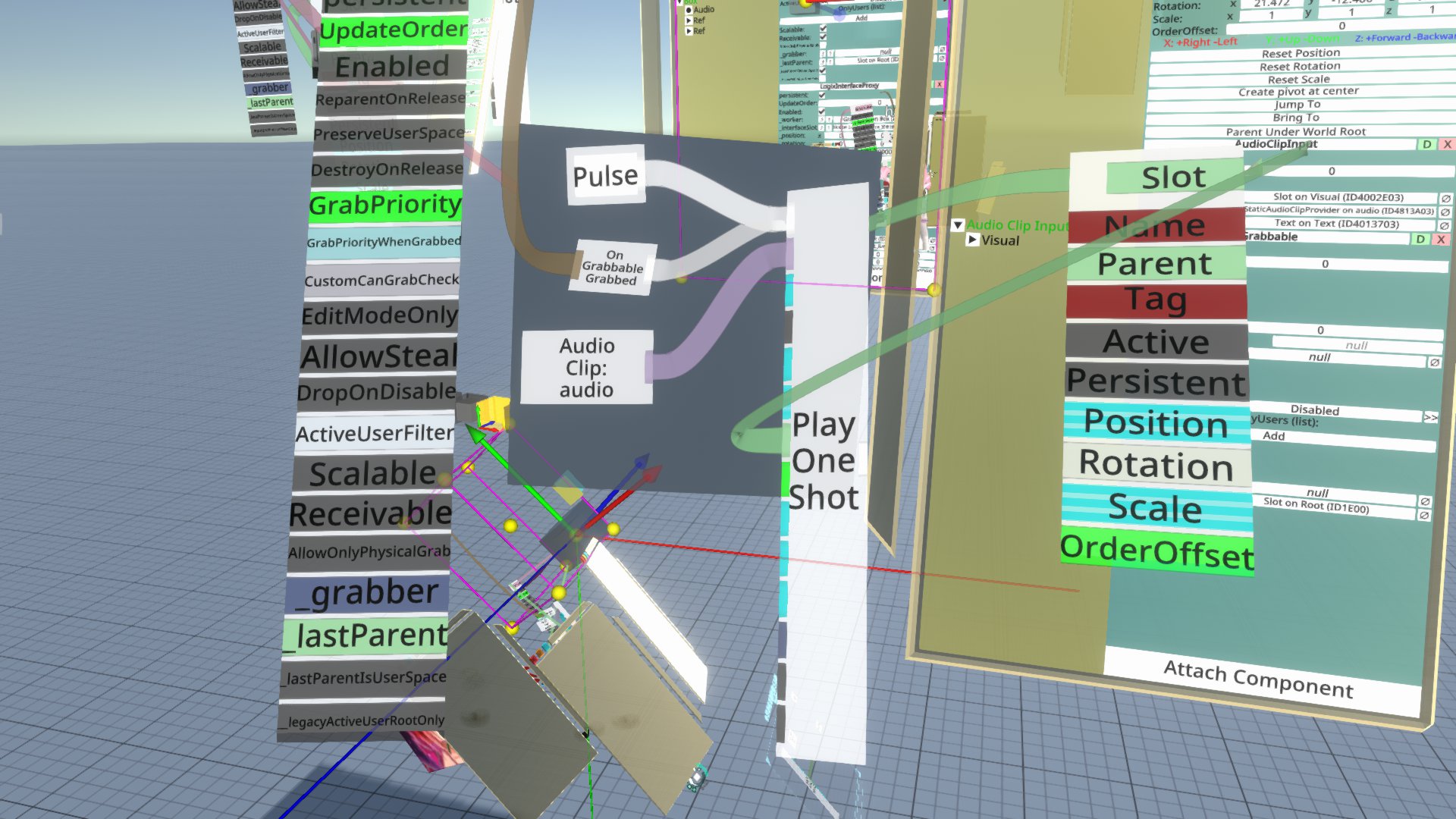Select the _legacyActiveUserRootOnly field

click(x=362, y=720)
